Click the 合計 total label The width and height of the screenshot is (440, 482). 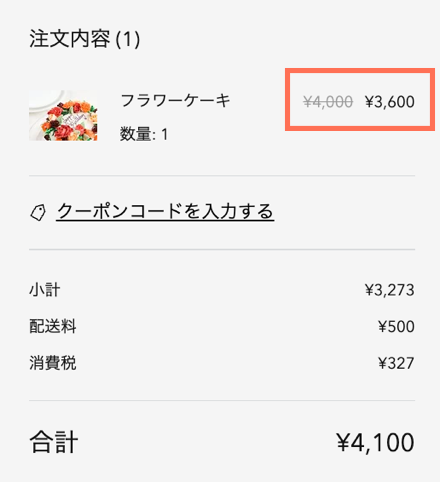point(54,442)
